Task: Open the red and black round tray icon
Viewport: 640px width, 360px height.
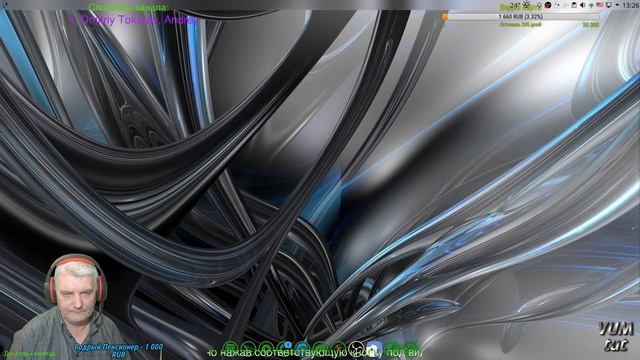Action: [548, 5]
